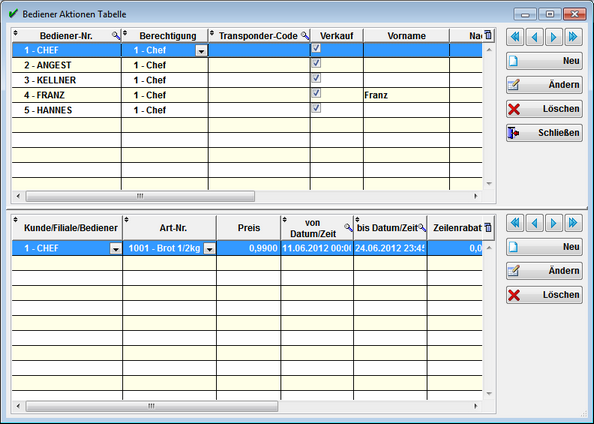594x424 pixels.
Task: Click the Preis column header
Action: pyautogui.click(x=249, y=228)
